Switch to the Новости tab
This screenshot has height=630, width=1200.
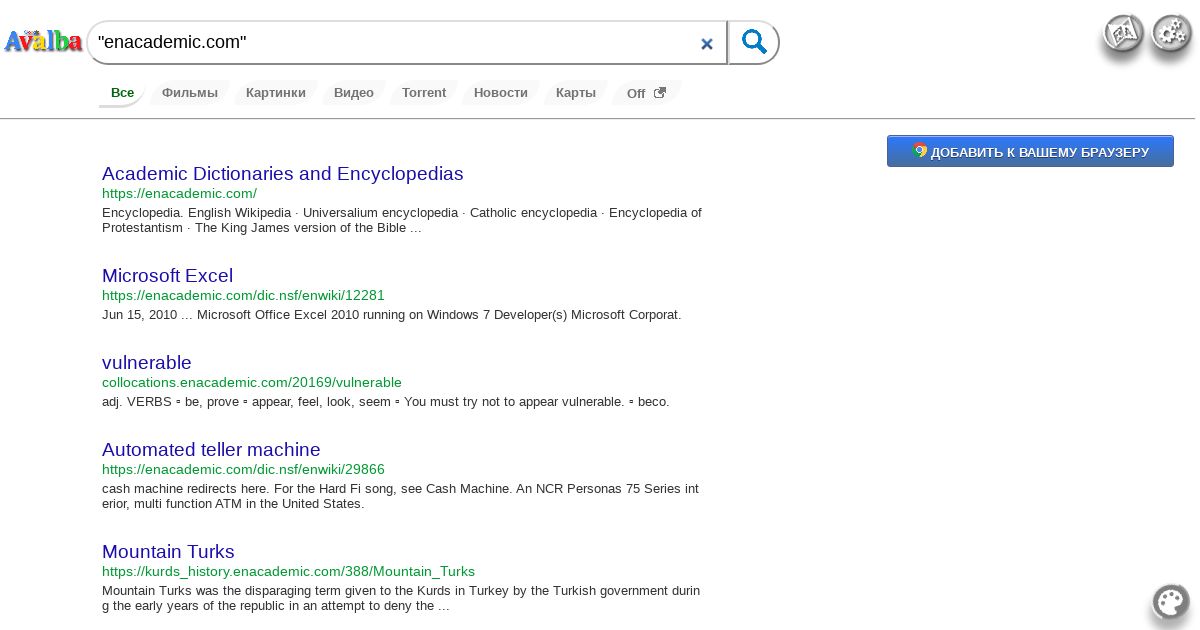(501, 93)
